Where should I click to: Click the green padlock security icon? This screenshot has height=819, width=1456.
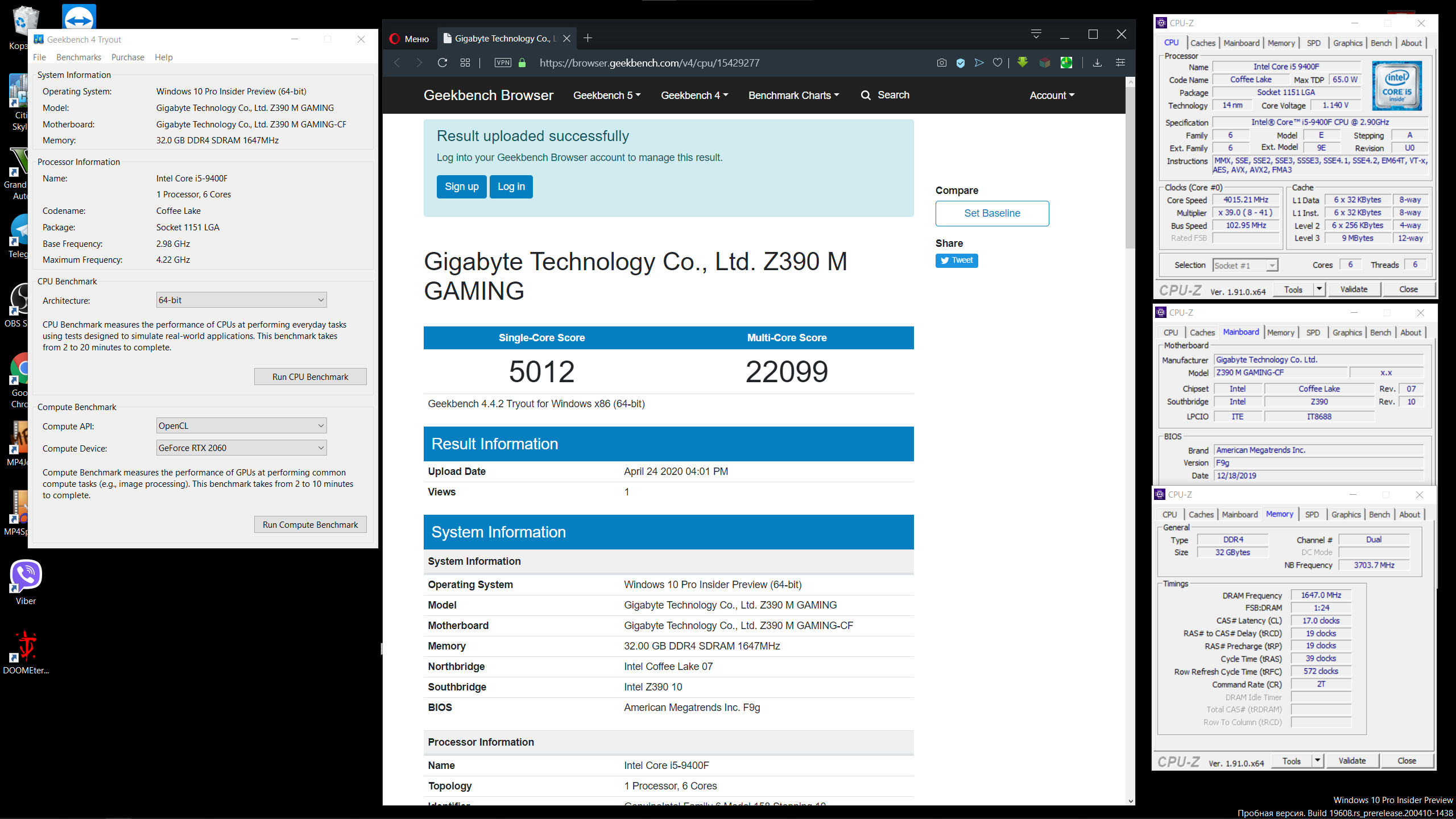click(522, 63)
